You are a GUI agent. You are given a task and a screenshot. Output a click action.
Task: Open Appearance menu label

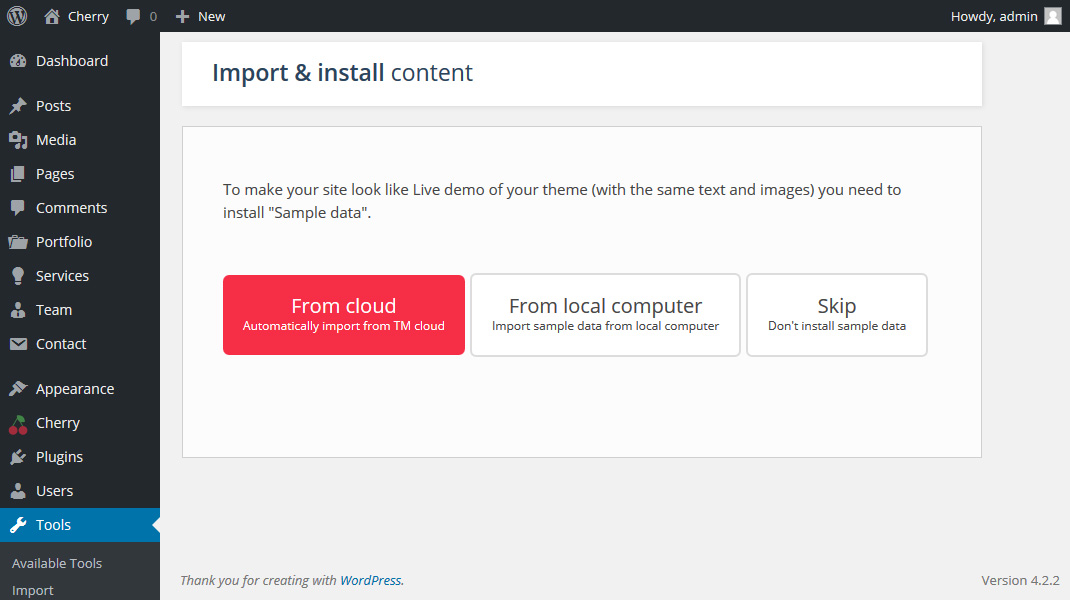tap(75, 389)
